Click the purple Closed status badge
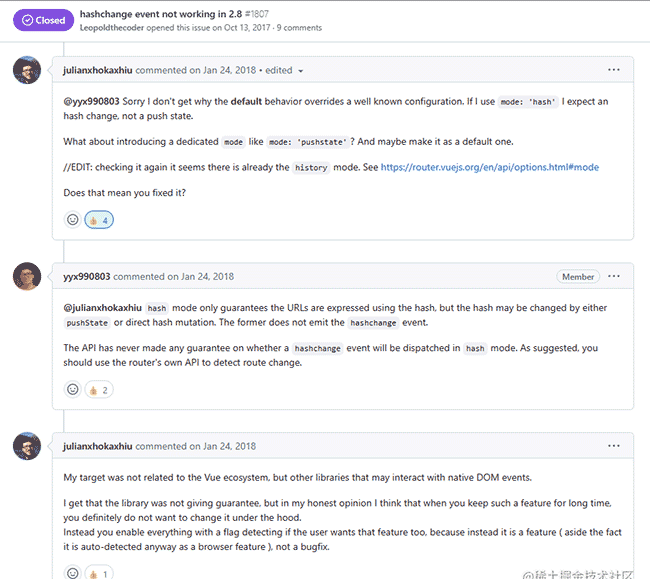This screenshot has height=579, width=650. pos(44,20)
